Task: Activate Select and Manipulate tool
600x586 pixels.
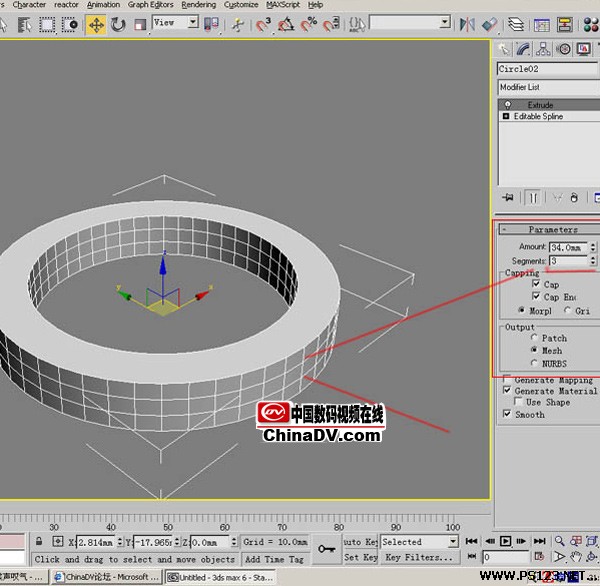Action: click(x=238, y=25)
